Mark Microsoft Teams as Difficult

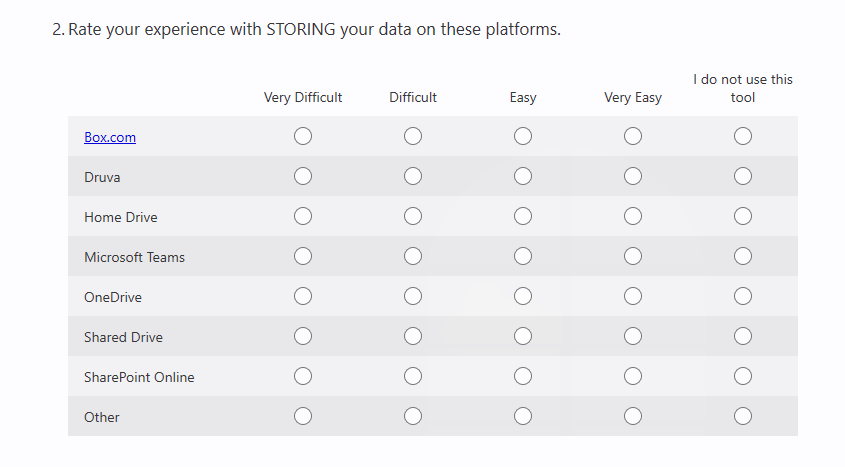click(x=413, y=256)
